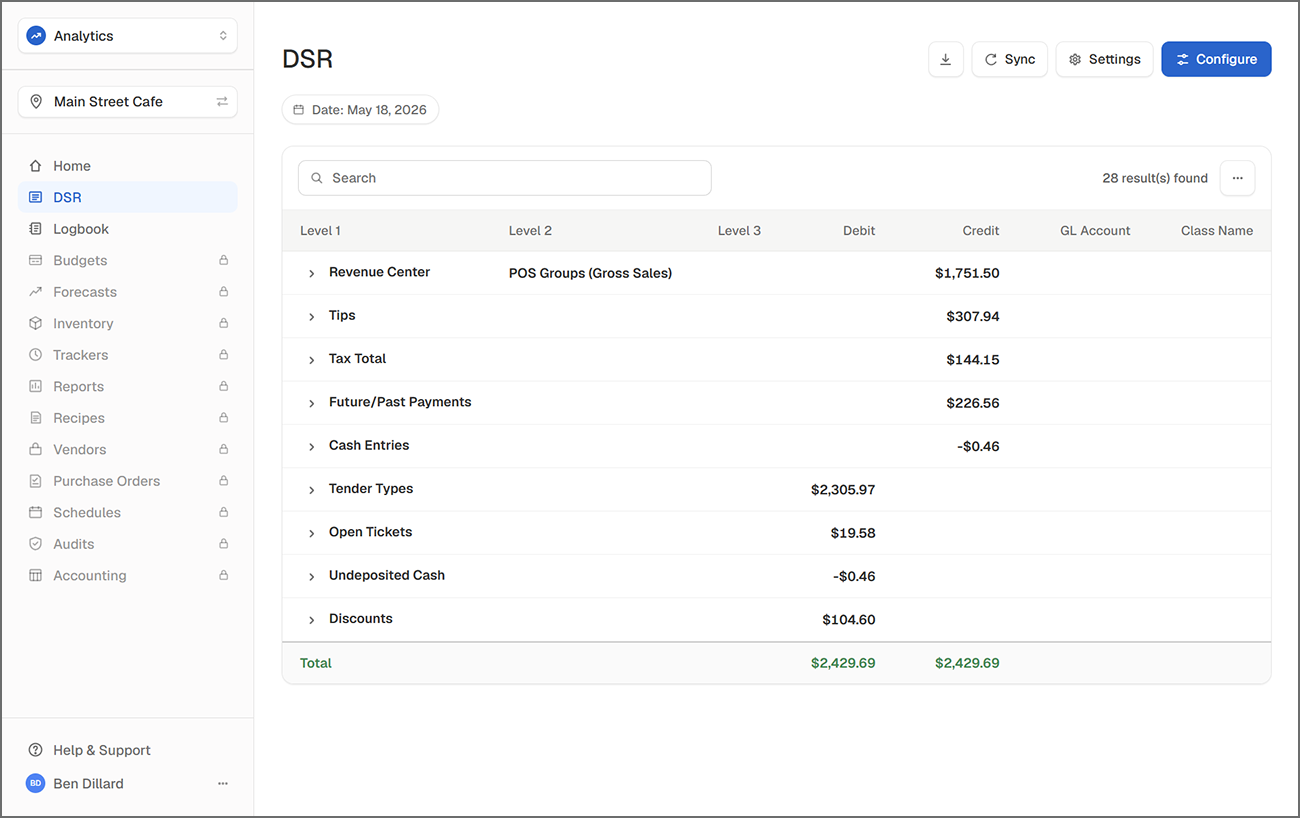Click the location pin icon
Screen dimensions: 1300x818
point(36,102)
